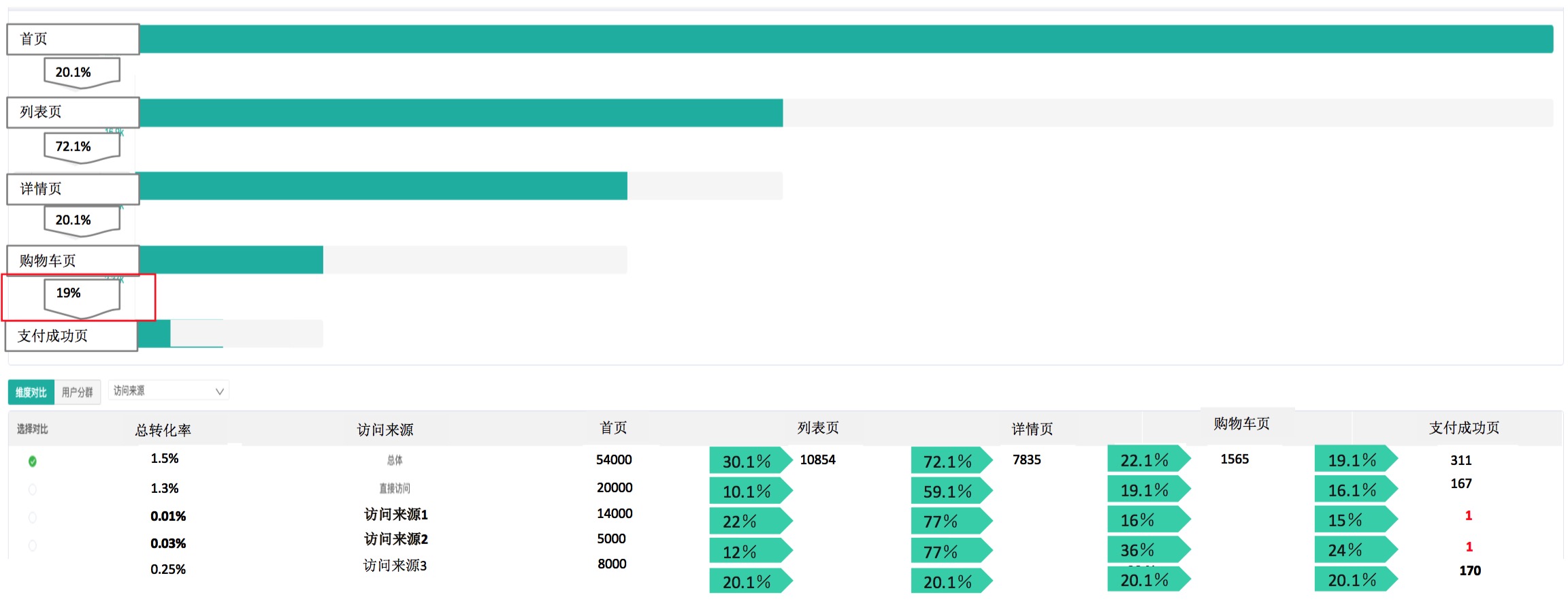
Task: Click the 访问来源1 source name cell
Action: [x=395, y=514]
